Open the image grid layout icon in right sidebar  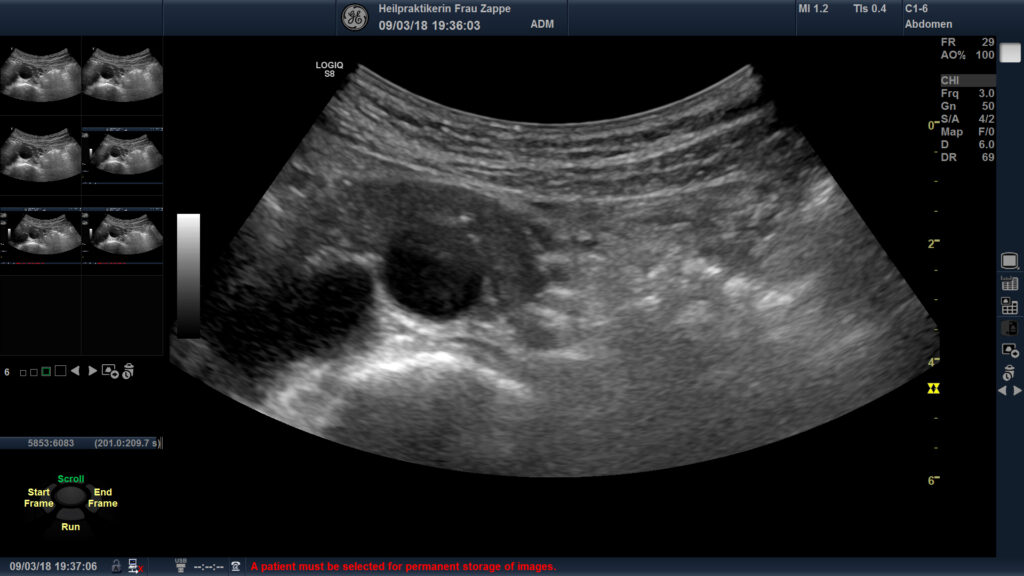tap(1009, 306)
